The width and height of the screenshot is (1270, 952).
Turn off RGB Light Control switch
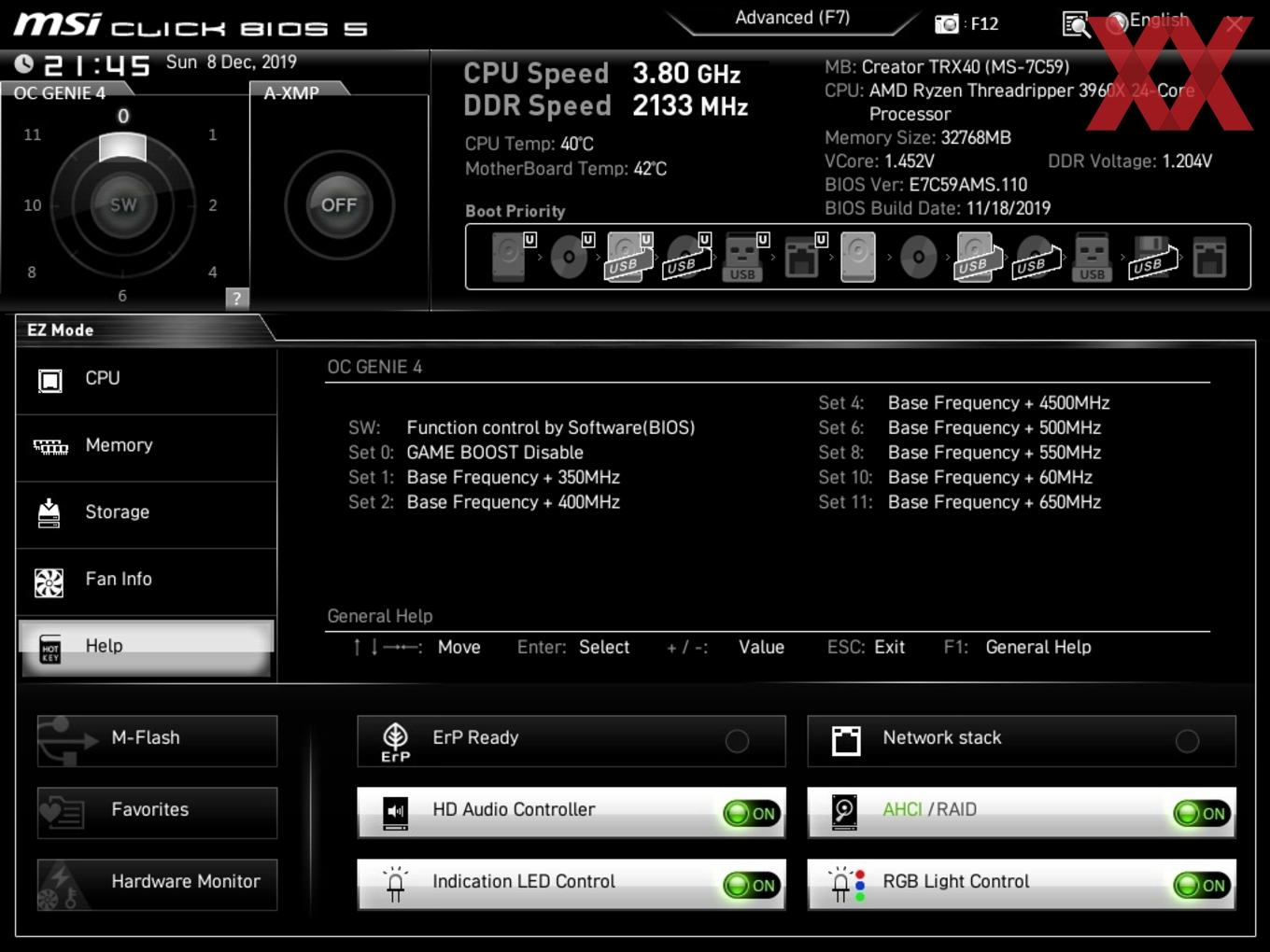(x=1202, y=885)
